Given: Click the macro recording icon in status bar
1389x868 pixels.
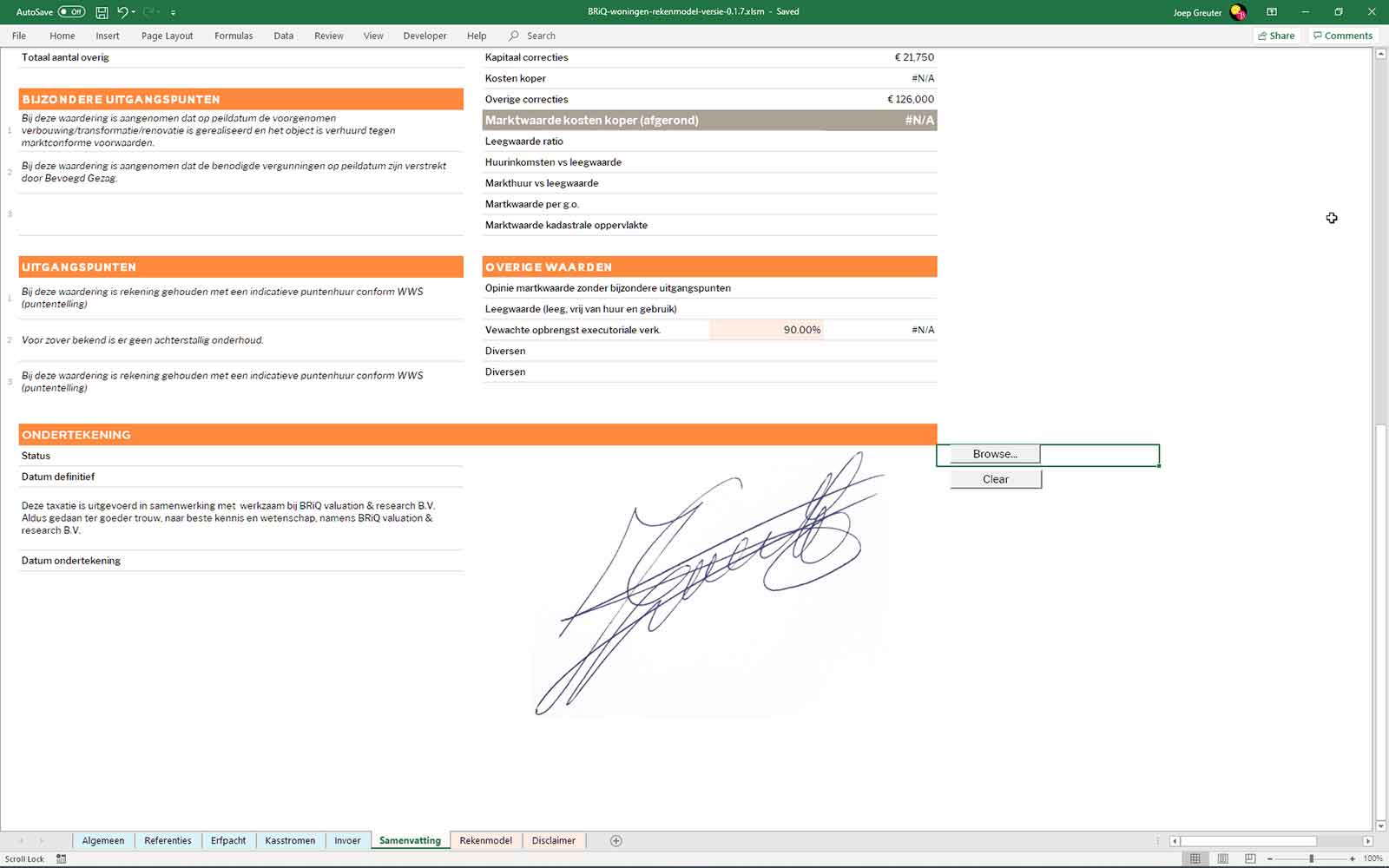Looking at the screenshot, I should coord(61,858).
